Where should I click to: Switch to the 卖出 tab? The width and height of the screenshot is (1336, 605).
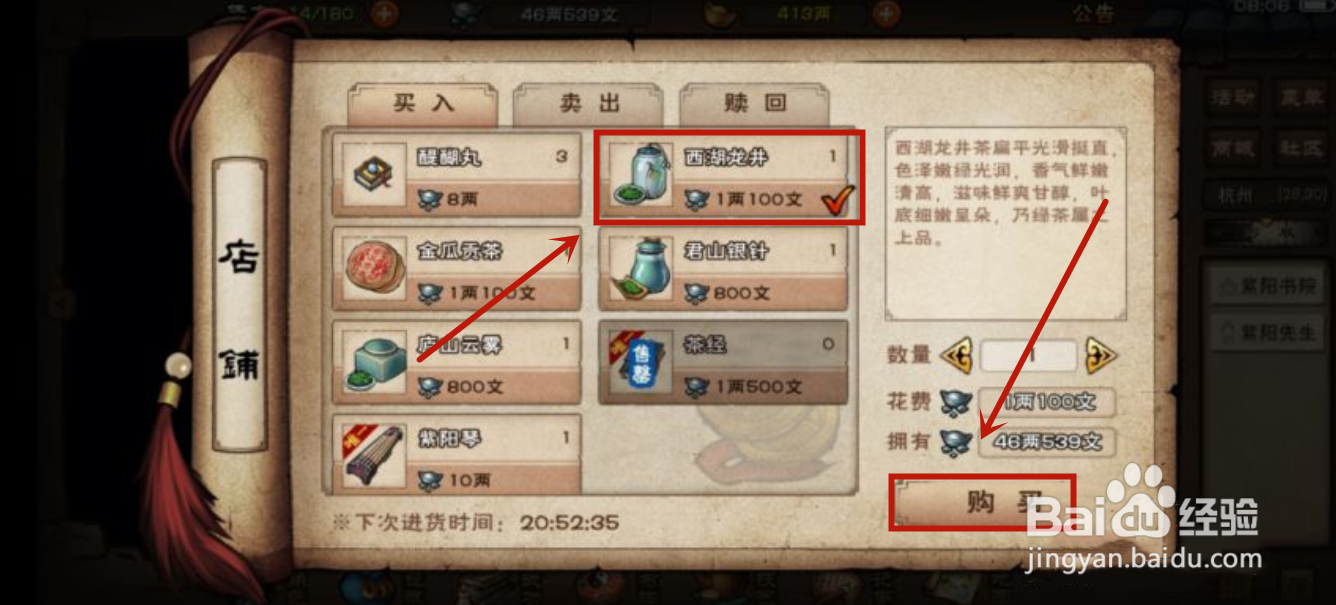click(589, 103)
